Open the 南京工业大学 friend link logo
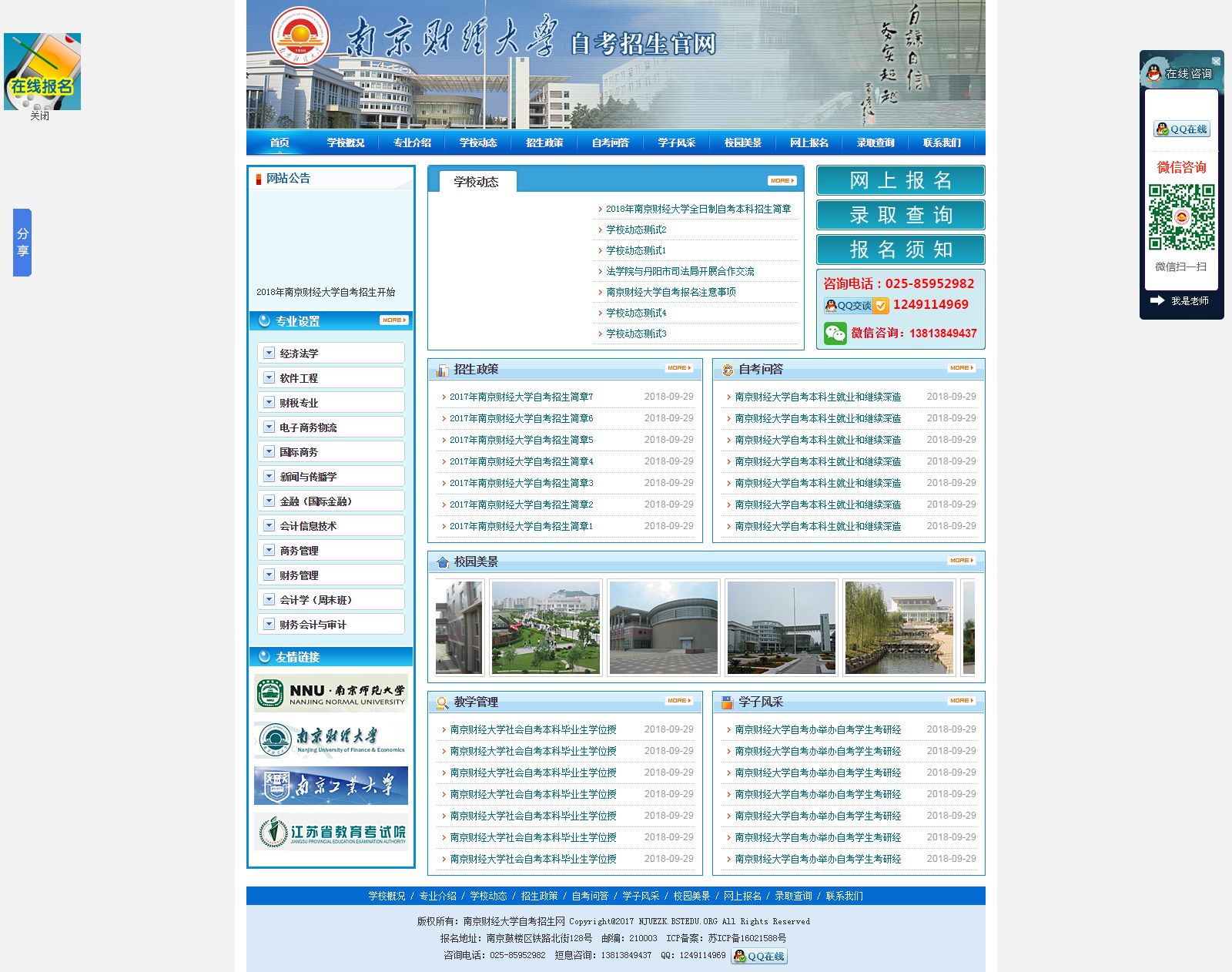 tap(331, 786)
